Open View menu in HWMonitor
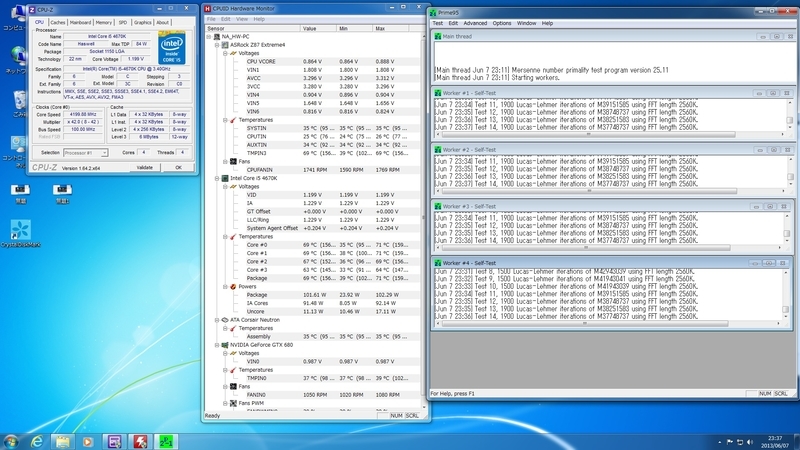 [x=242, y=19]
